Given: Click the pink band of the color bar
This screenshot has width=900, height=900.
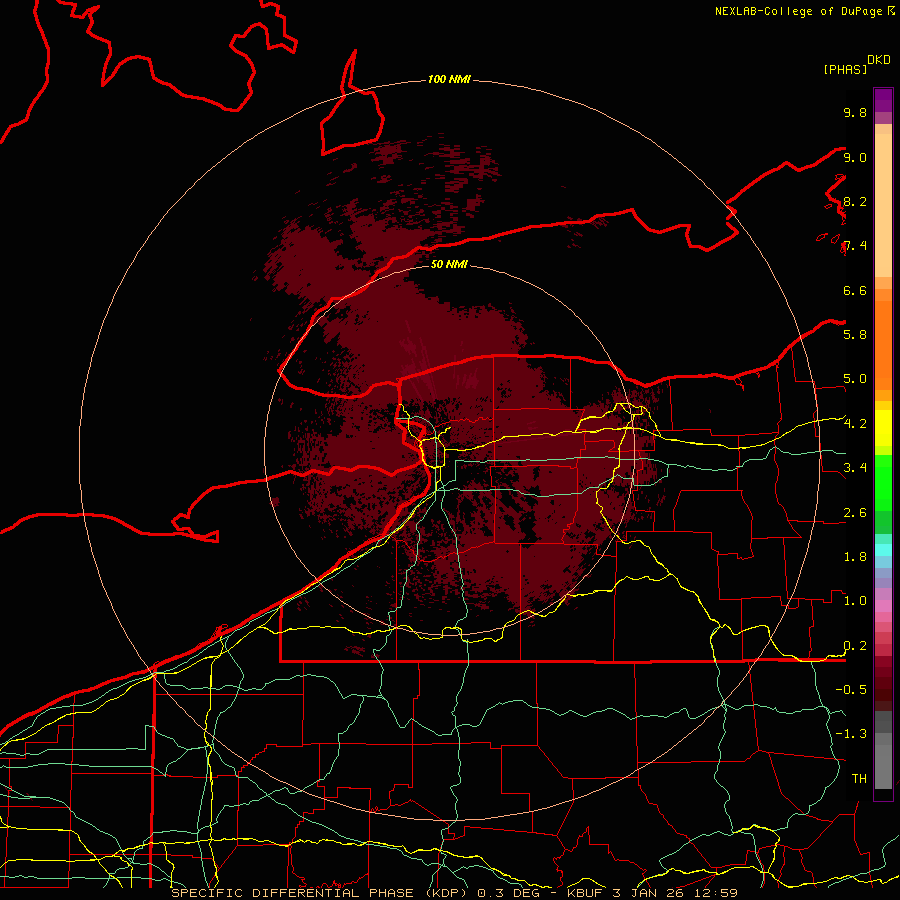Looking at the screenshot, I should [883, 606].
